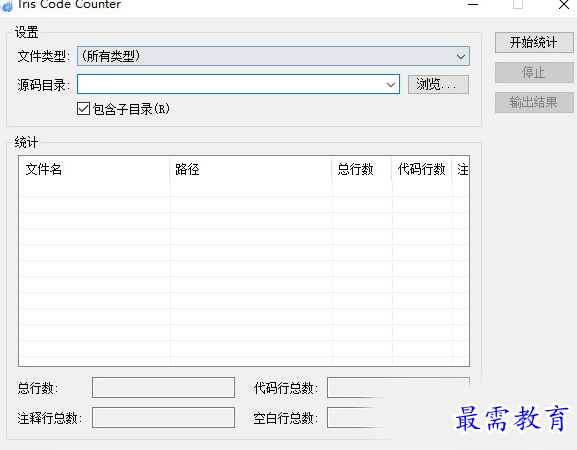This screenshot has width=577, height=450.
Task: Click the 文件类型: label
Action: point(43,56)
